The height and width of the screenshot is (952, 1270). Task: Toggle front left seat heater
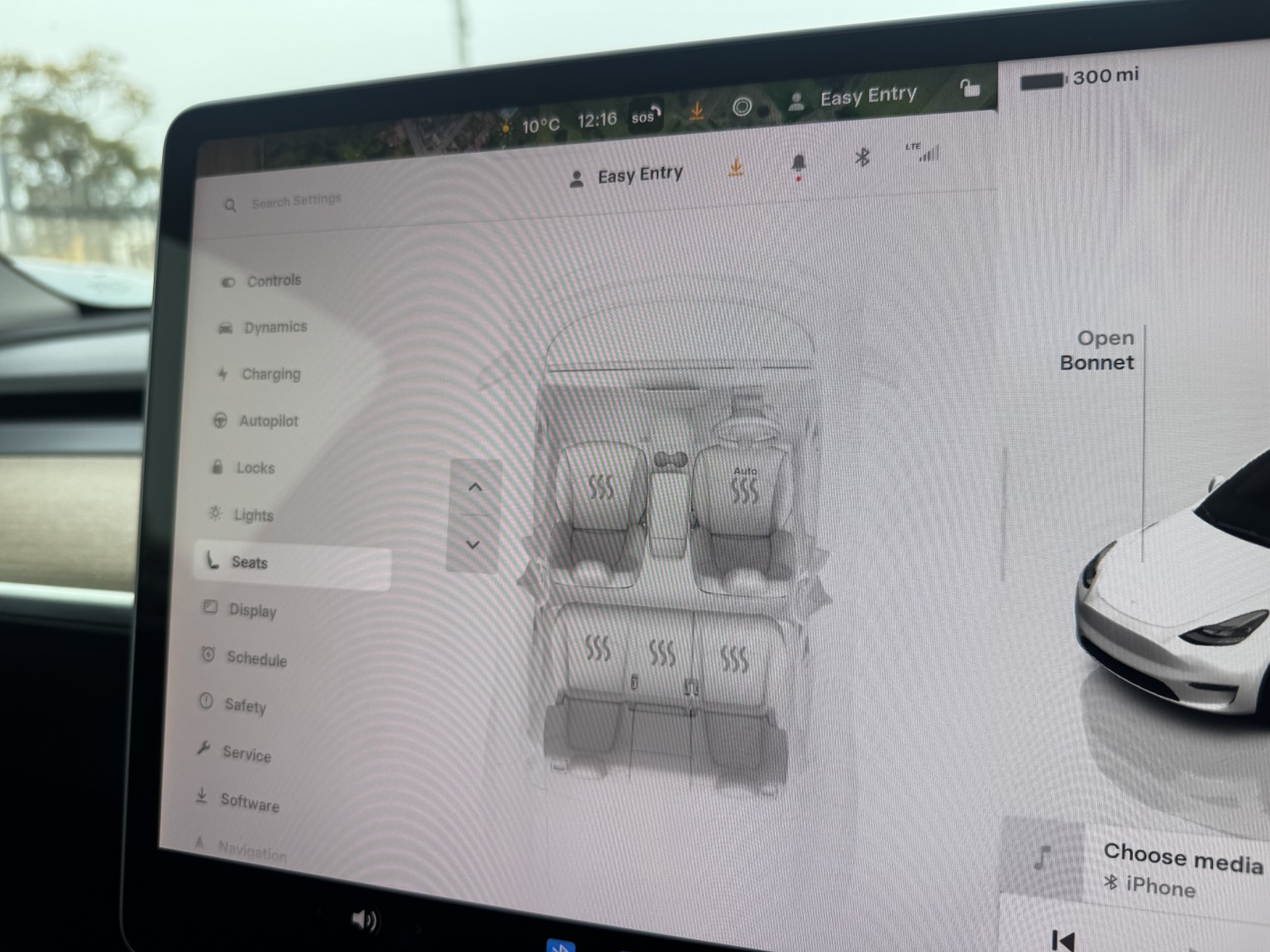pos(601,488)
